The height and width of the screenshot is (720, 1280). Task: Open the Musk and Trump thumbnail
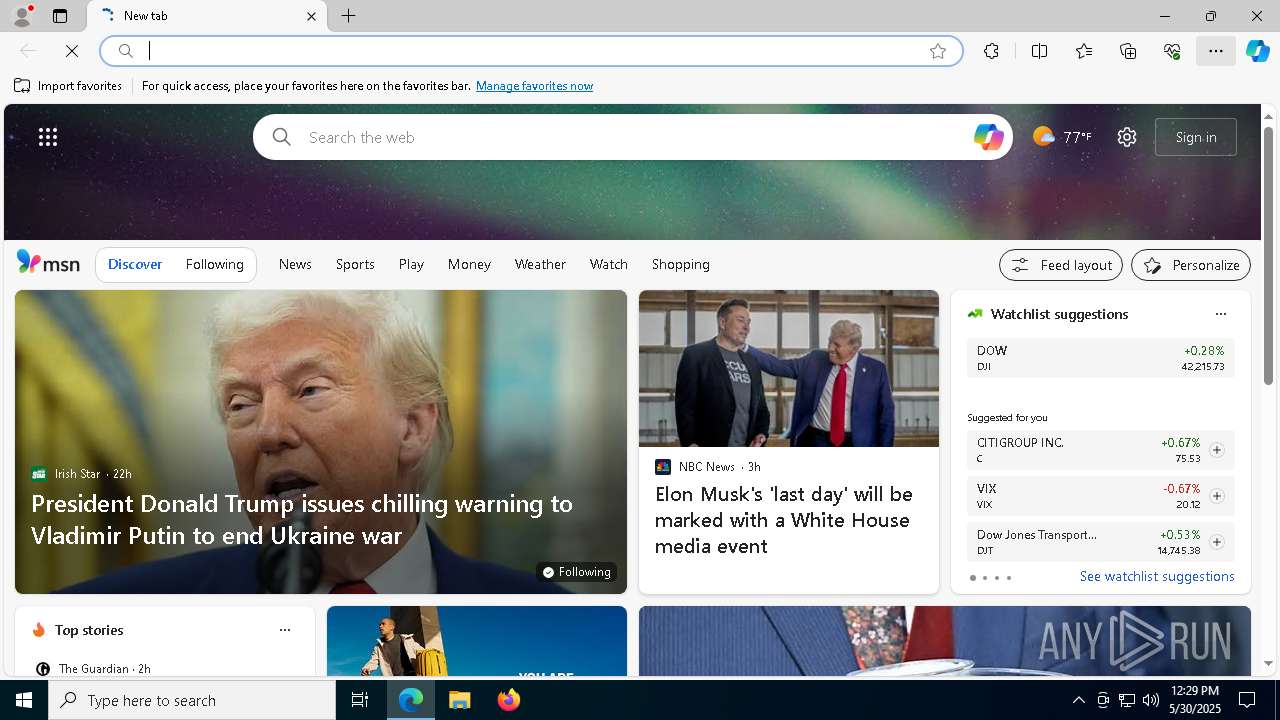[x=789, y=369]
